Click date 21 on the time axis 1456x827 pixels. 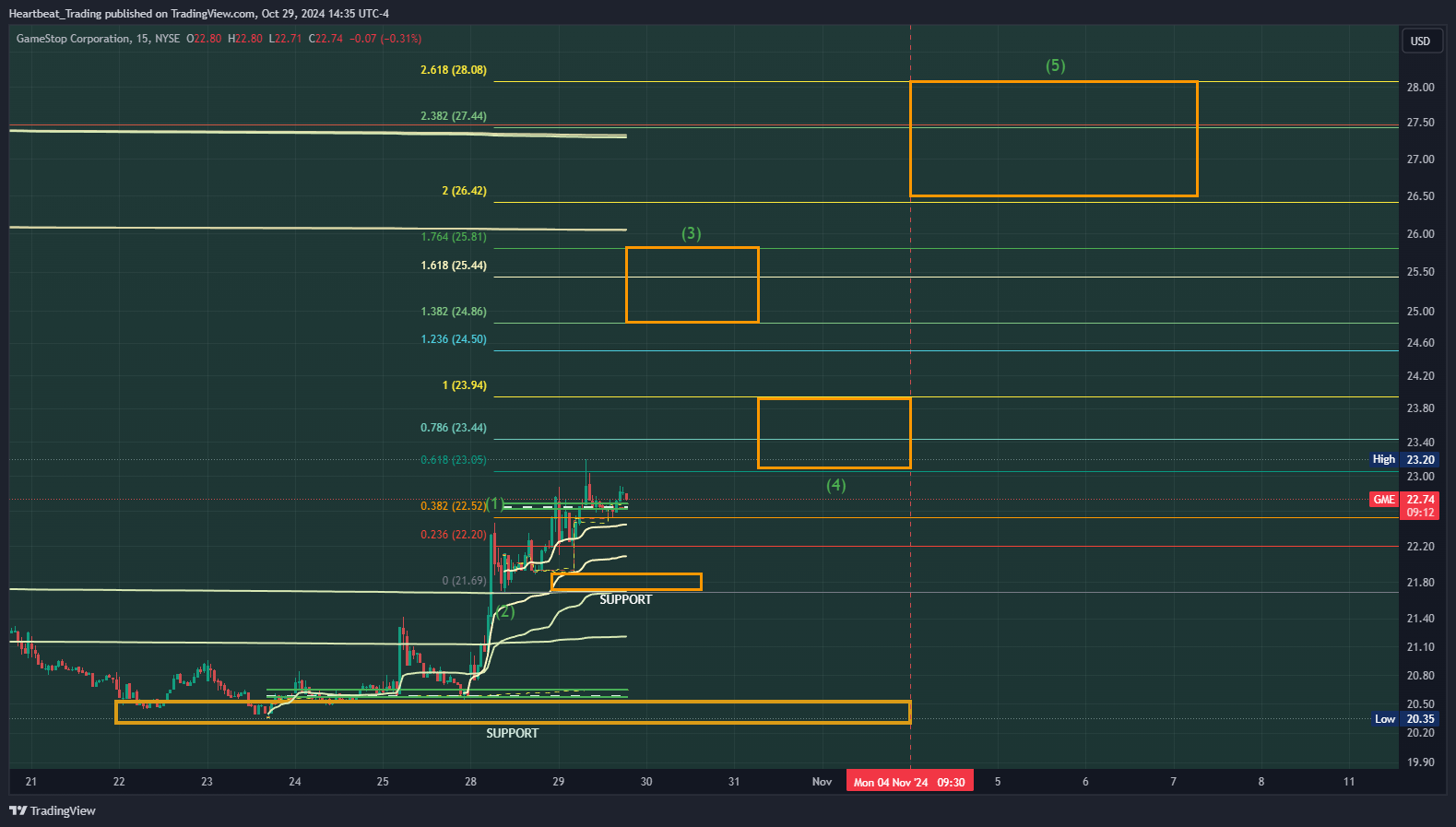coord(31,782)
